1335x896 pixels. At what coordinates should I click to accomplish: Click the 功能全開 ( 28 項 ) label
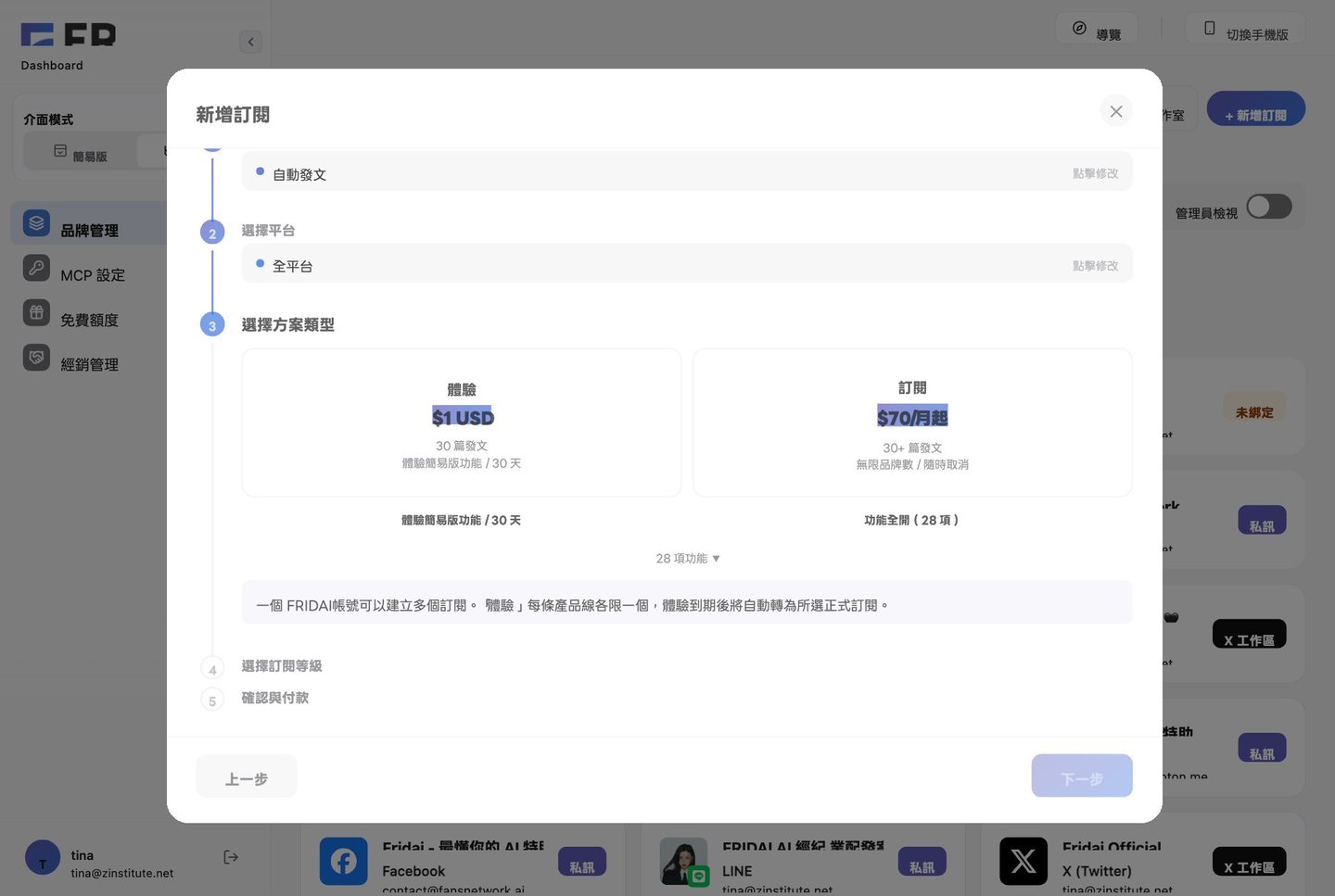point(912,521)
